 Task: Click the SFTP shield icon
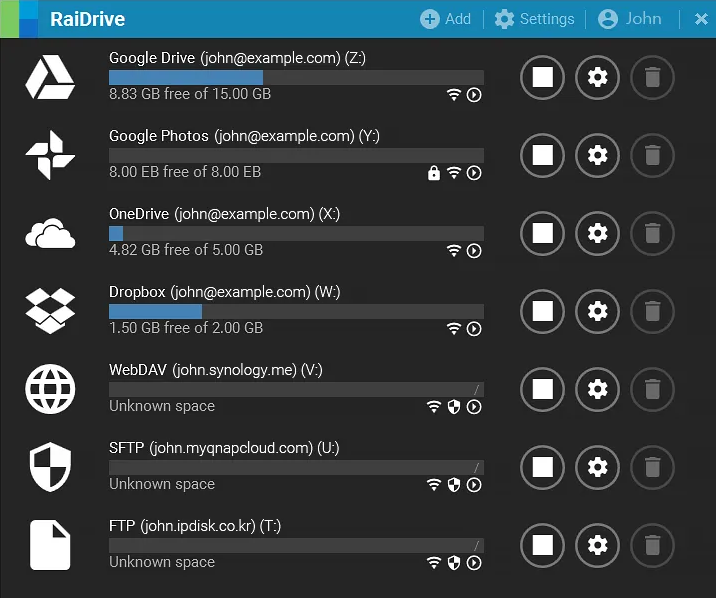[50, 467]
